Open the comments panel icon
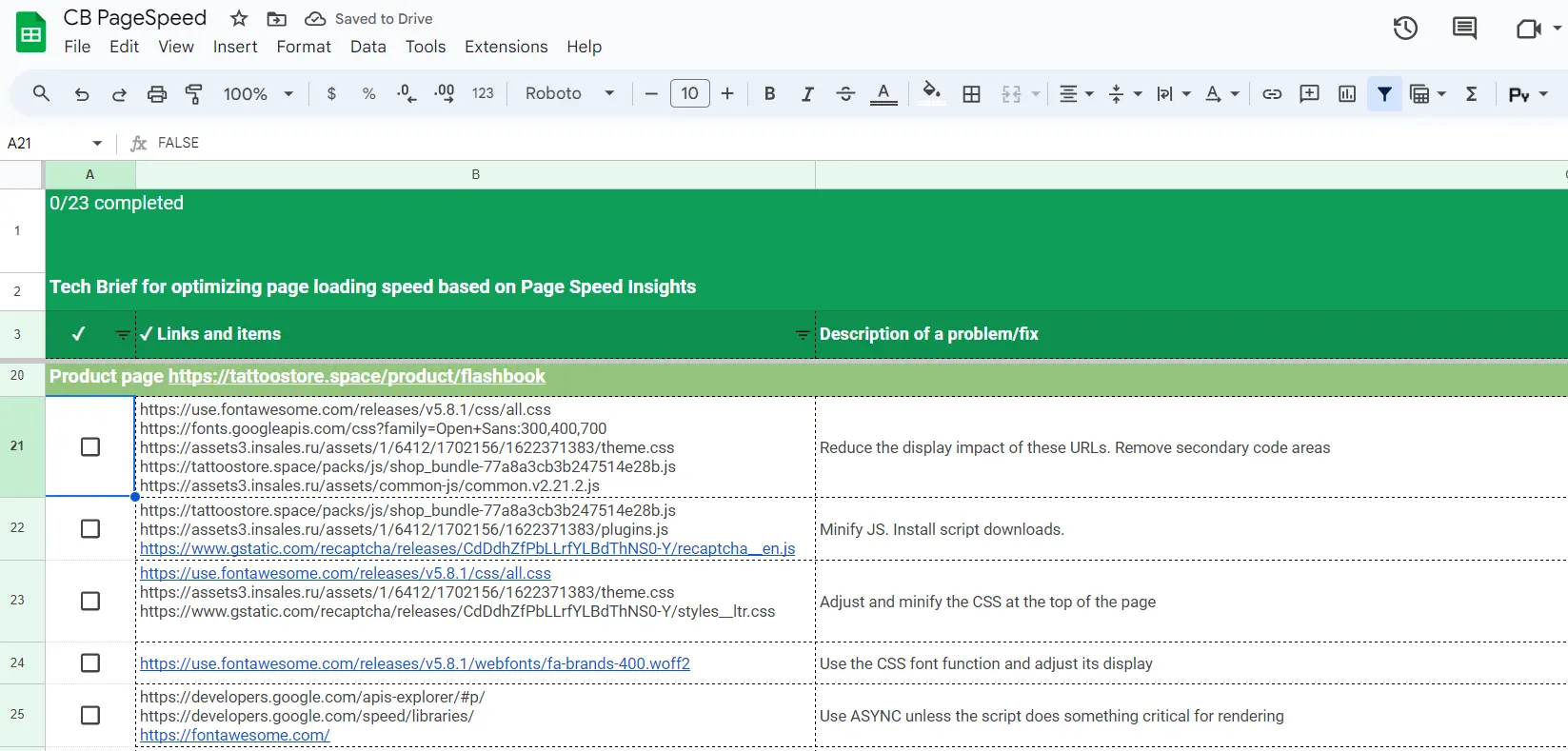 point(1464,29)
